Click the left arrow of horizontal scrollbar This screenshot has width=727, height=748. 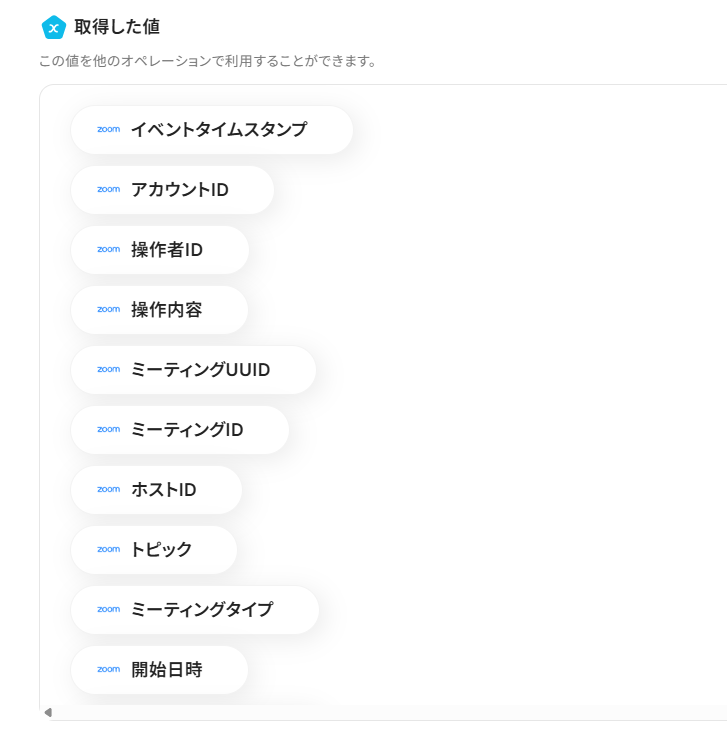pyautogui.click(x=47, y=713)
